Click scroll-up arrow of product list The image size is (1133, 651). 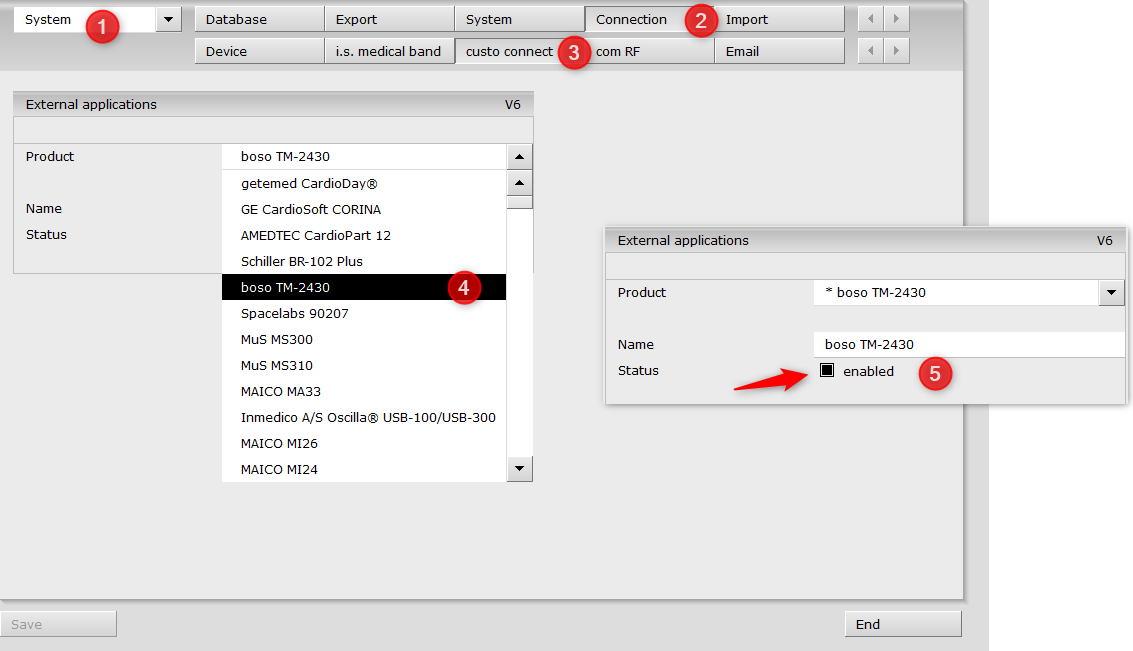[x=520, y=183]
